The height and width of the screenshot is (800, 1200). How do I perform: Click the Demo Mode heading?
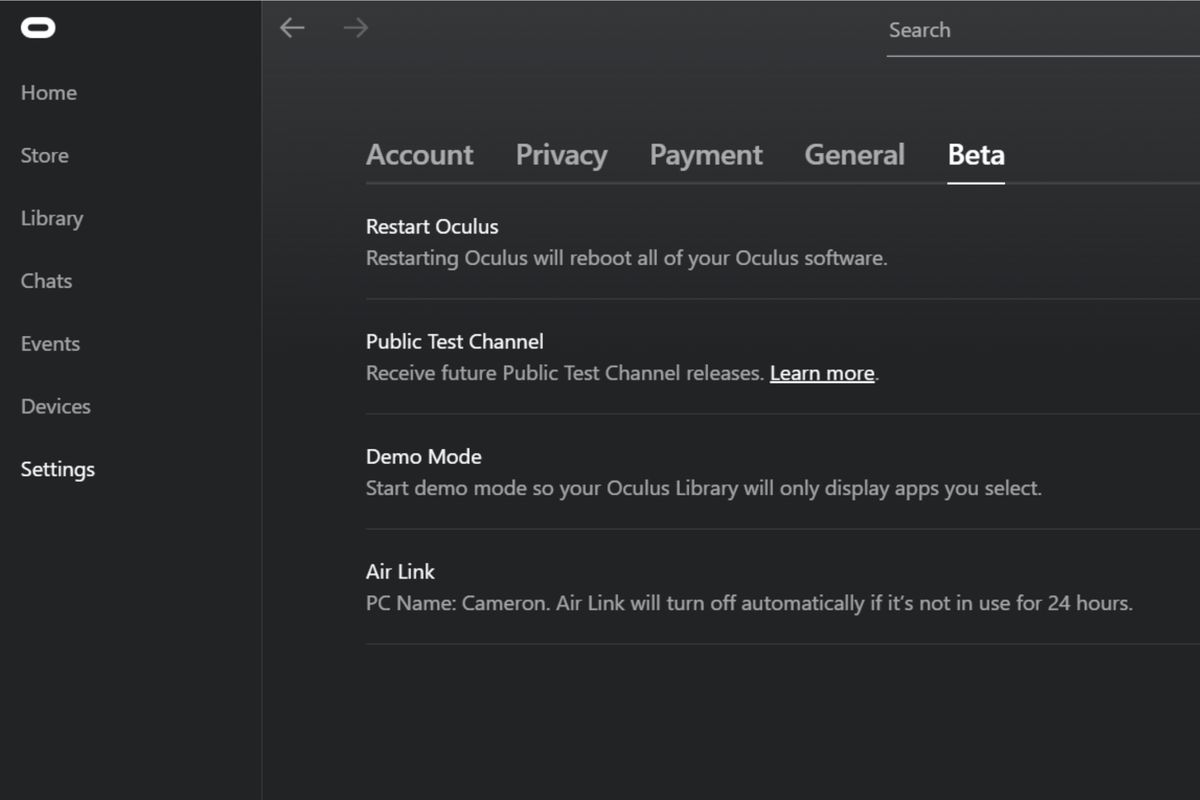click(x=424, y=457)
